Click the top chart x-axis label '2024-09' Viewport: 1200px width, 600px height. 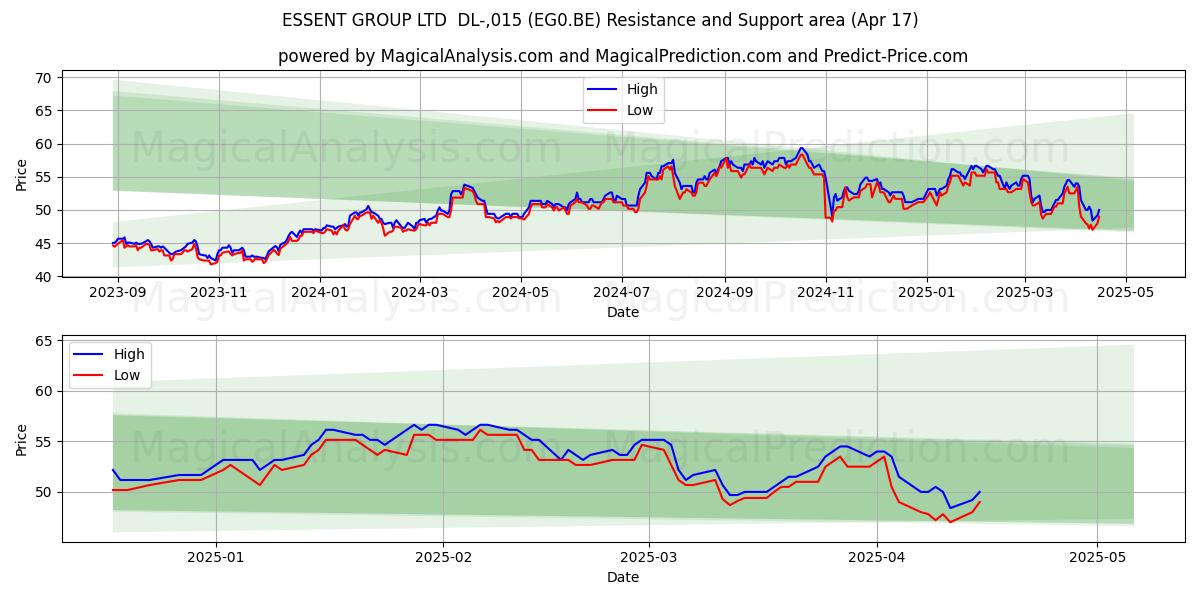pyautogui.click(x=724, y=293)
